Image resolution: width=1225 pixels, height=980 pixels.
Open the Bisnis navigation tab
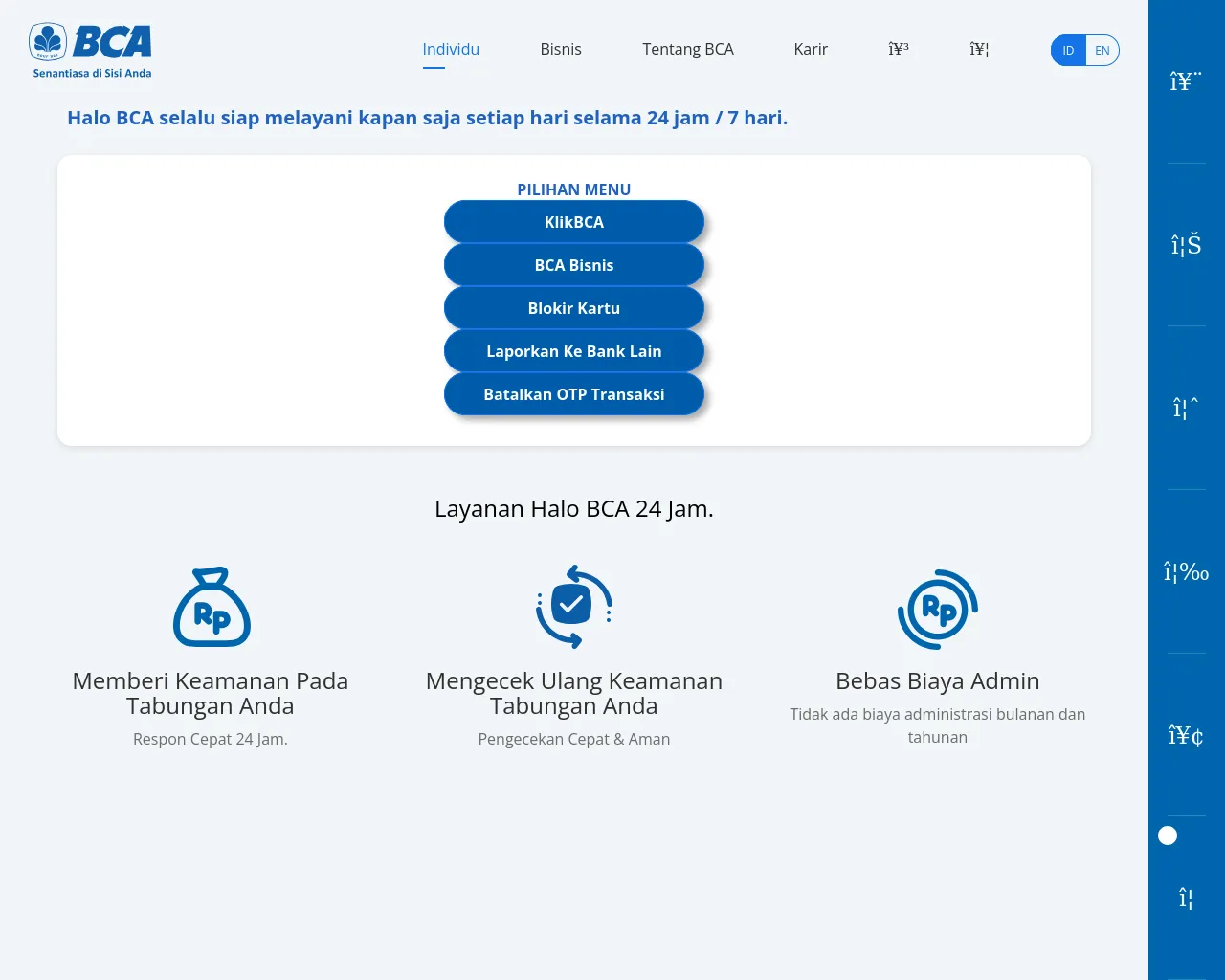pos(561,49)
